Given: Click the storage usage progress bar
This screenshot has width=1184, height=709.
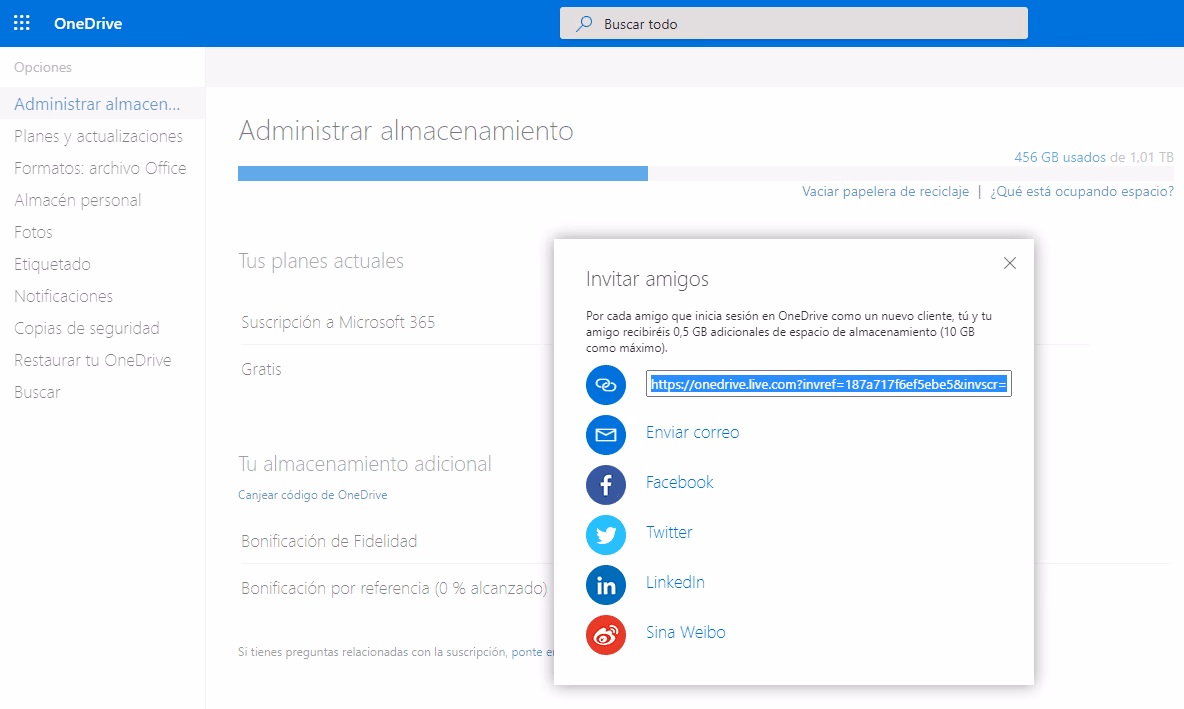Looking at the screenshot, I should [706, 174].
